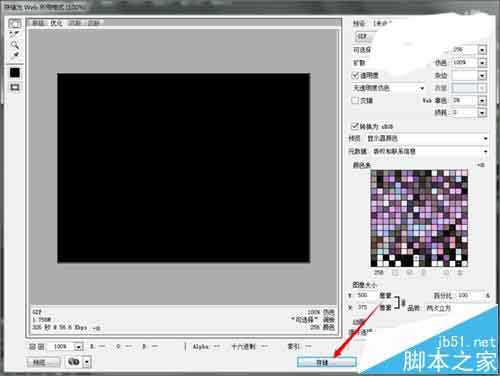Select the Eyedropper tool
Screen dimensions: 500x376
pyautogui.click(x=14, y=55)
